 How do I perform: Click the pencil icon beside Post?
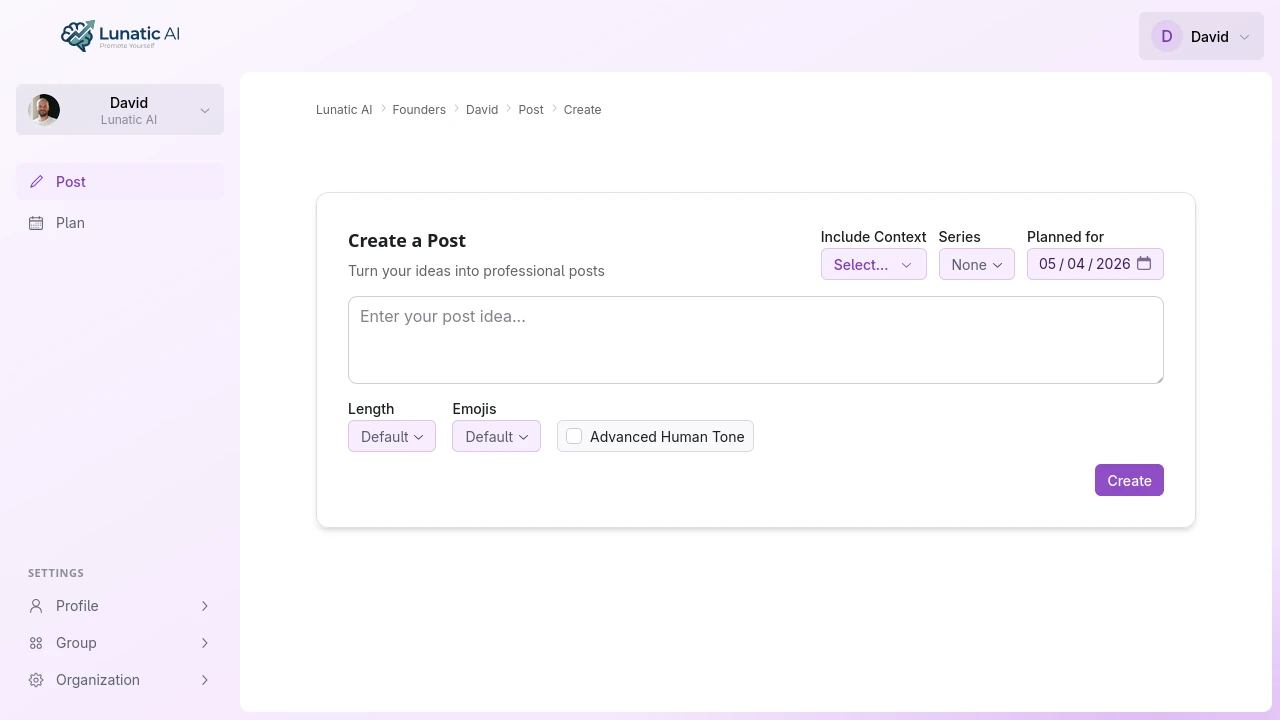[x=36, y=182]
